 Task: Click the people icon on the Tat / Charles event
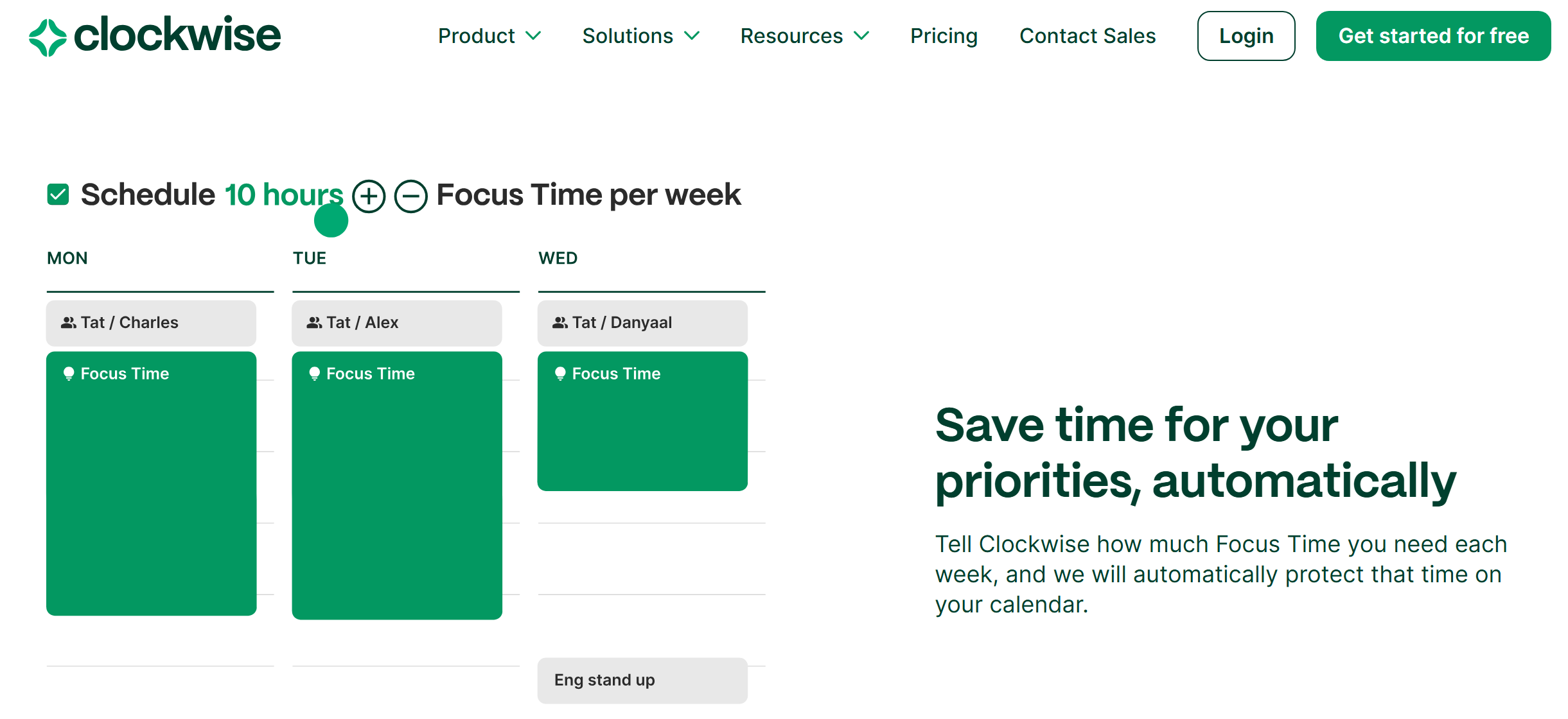(x=68, y=323)
